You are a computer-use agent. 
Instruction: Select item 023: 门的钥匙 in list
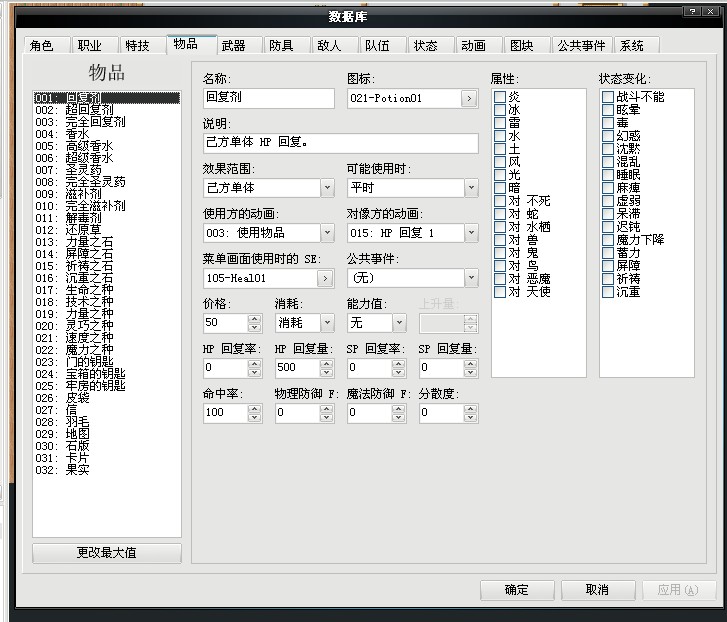(106, 362)
